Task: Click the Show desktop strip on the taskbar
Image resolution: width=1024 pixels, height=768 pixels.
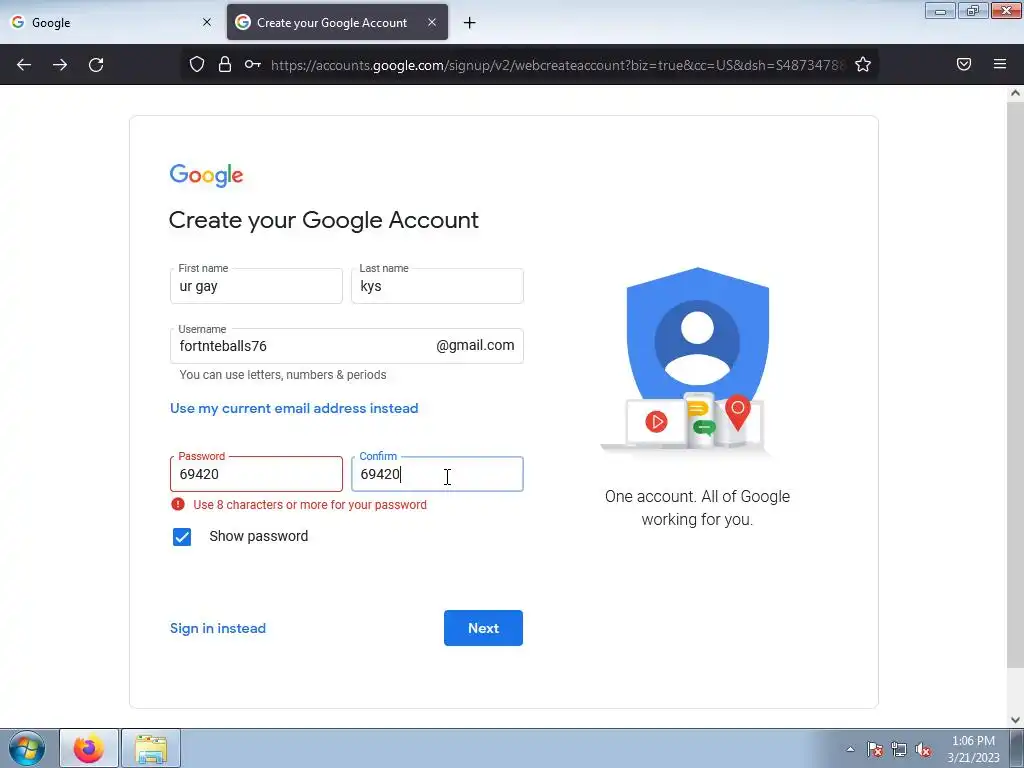Action: click(x=1017, y=748)
